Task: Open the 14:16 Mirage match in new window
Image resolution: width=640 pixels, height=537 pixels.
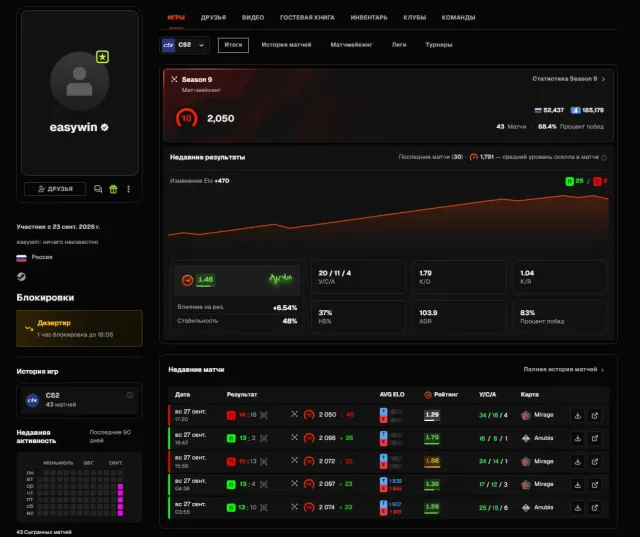Action: point(595,415)
